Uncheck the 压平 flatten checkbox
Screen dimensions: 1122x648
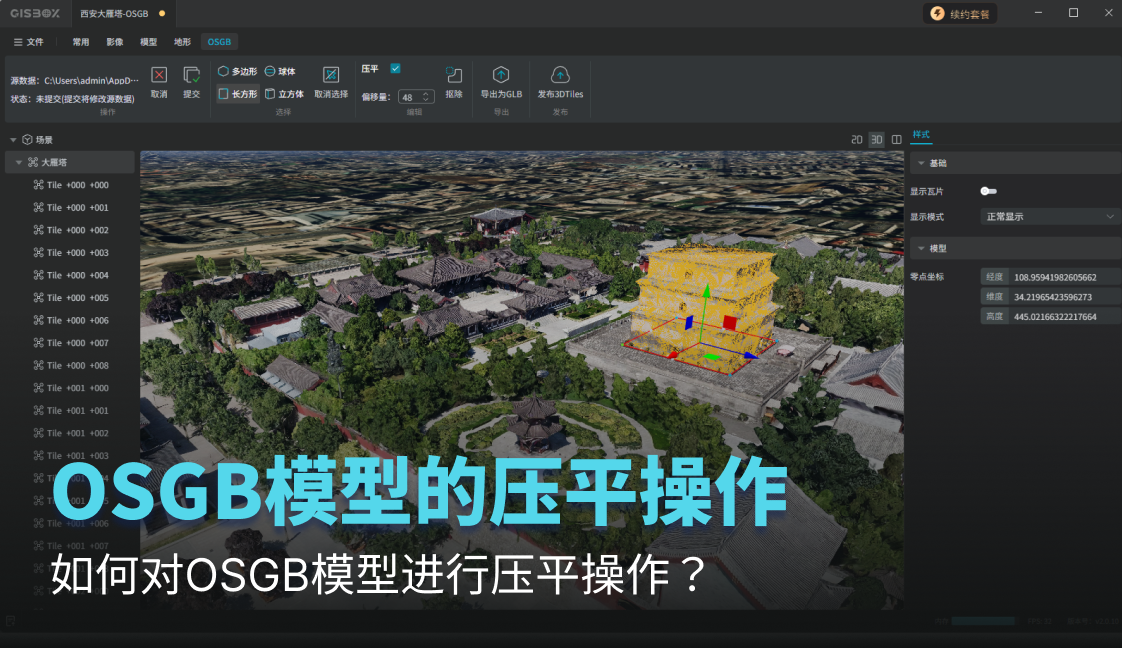tap(396, 69)
